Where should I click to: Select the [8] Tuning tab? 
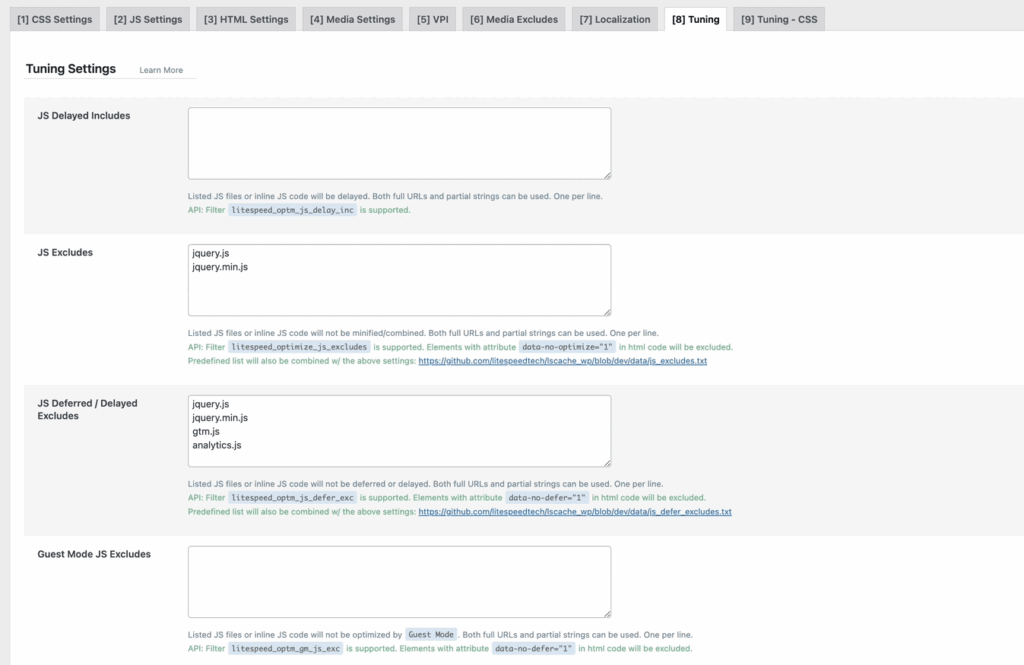[x=695, y=19]
